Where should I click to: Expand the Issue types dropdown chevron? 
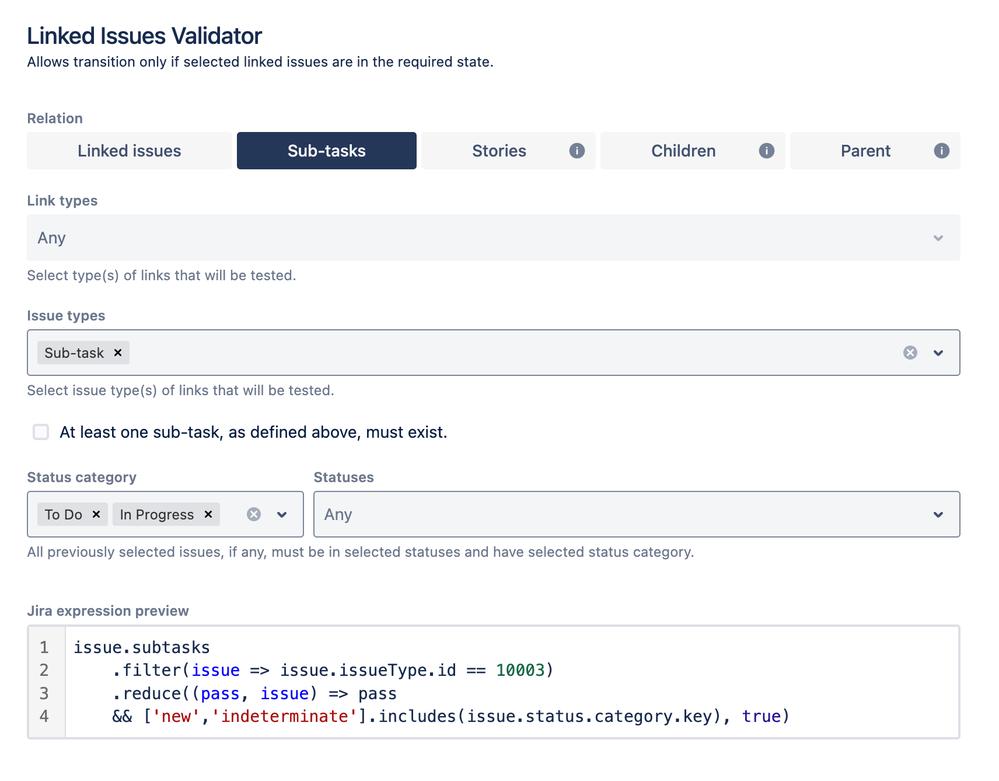938,352
